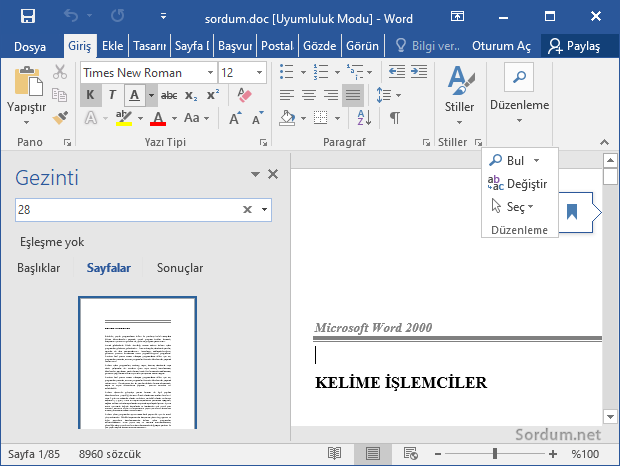
Task: Open the Customize Quick Access Toolbar arrow
Action: coord(163,16)
